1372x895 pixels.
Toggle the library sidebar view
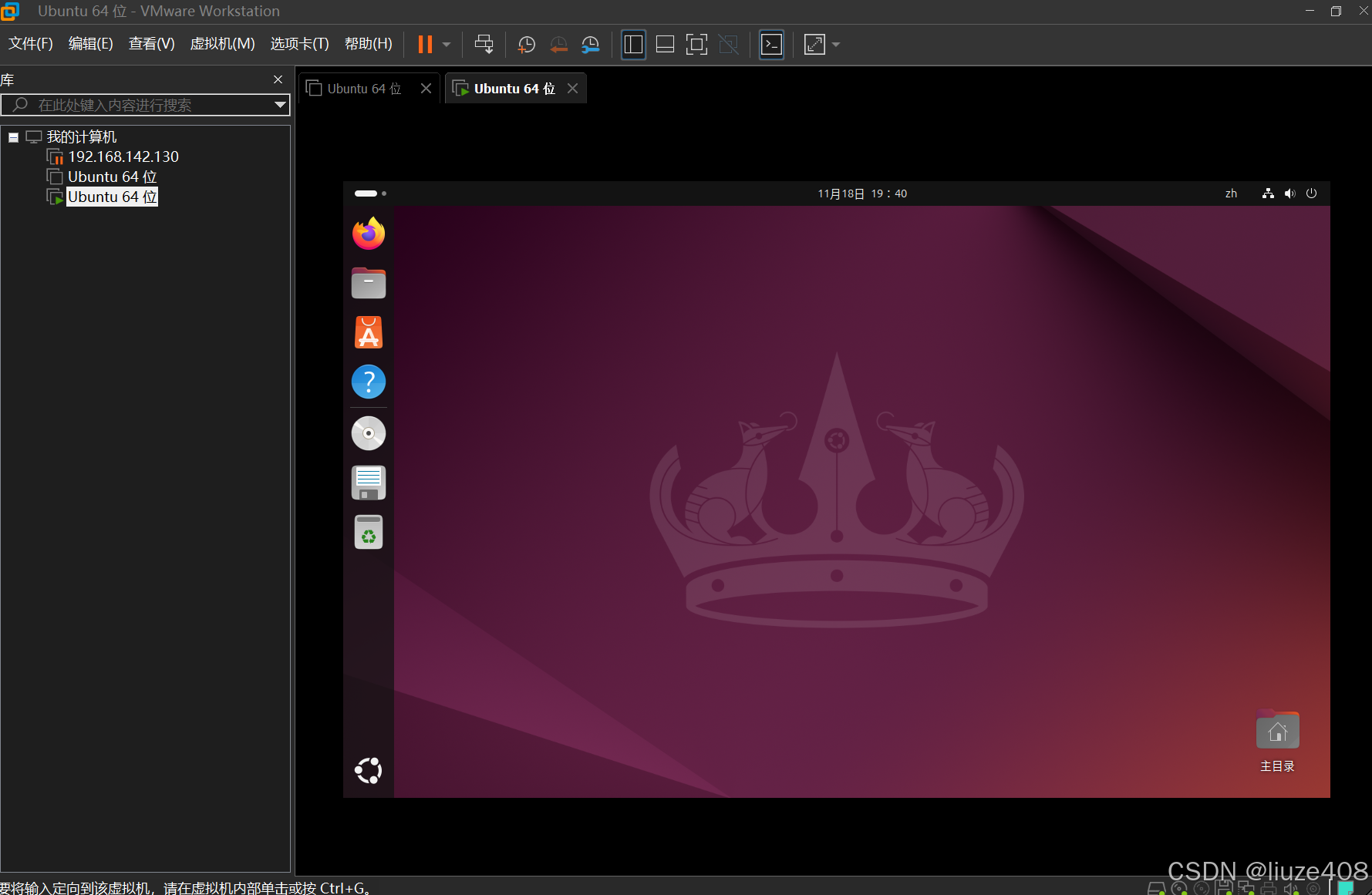tap(633, 44)
